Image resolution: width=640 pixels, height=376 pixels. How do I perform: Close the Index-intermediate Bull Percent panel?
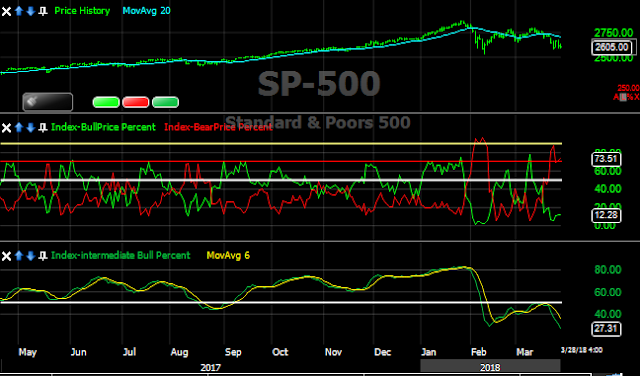[x=6, y=256]
